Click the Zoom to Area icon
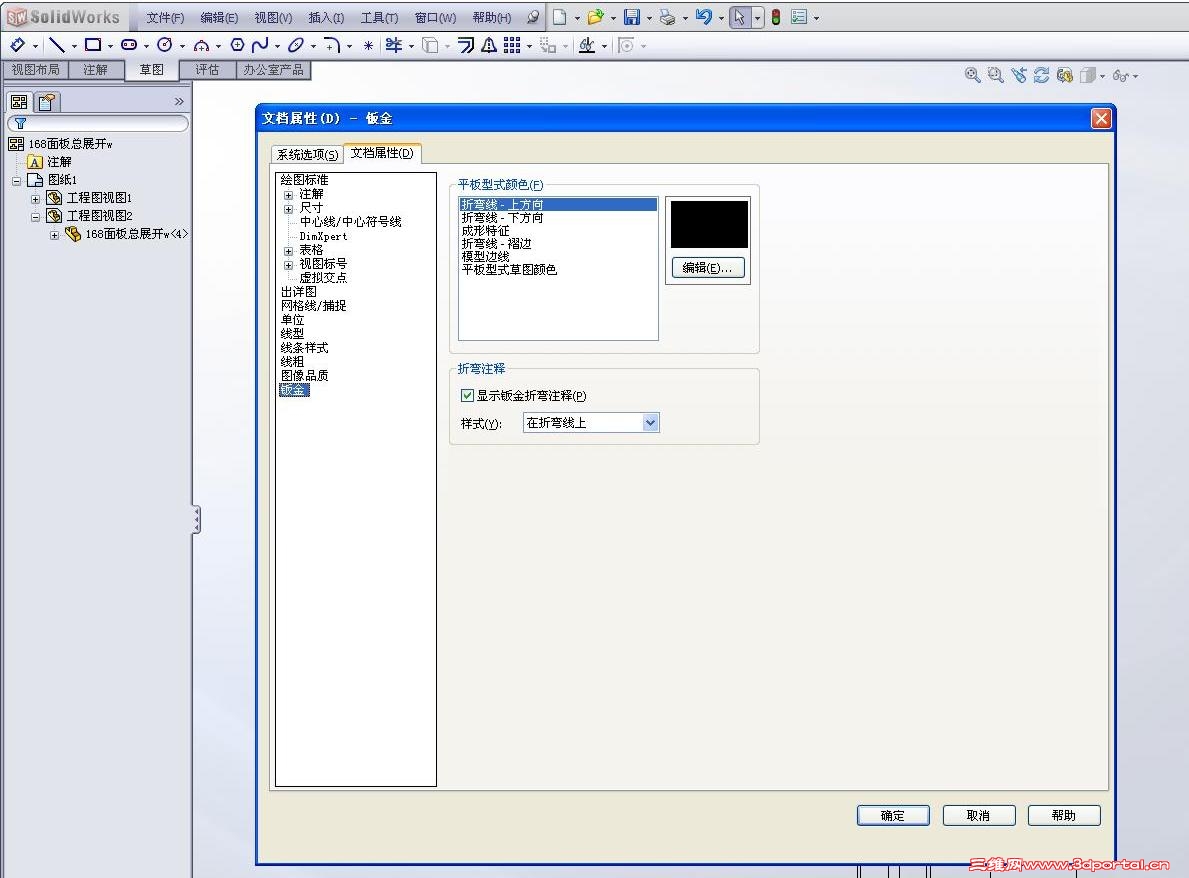 click(x=996, y=75)
